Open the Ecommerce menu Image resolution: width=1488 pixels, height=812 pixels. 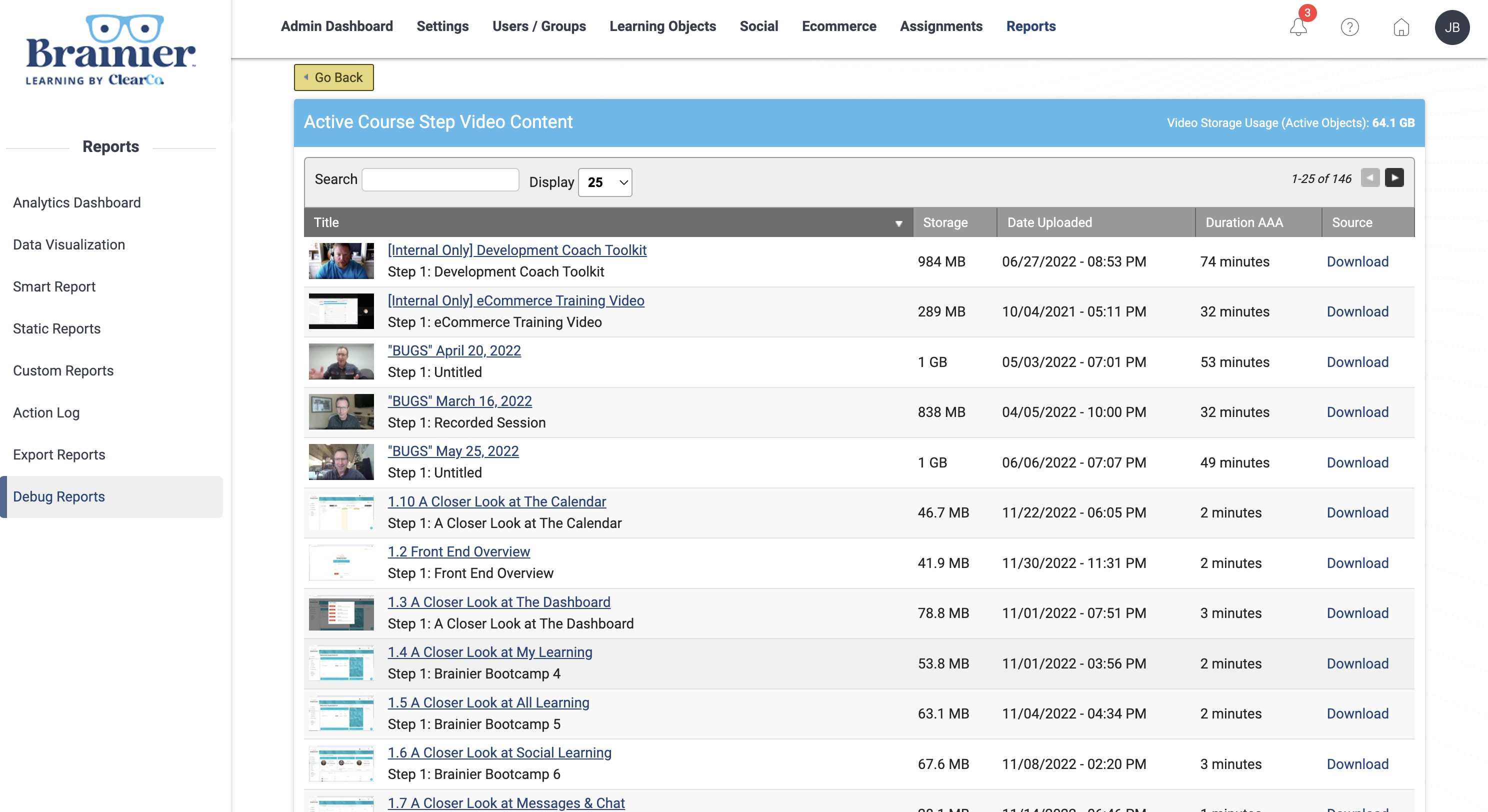838,26
